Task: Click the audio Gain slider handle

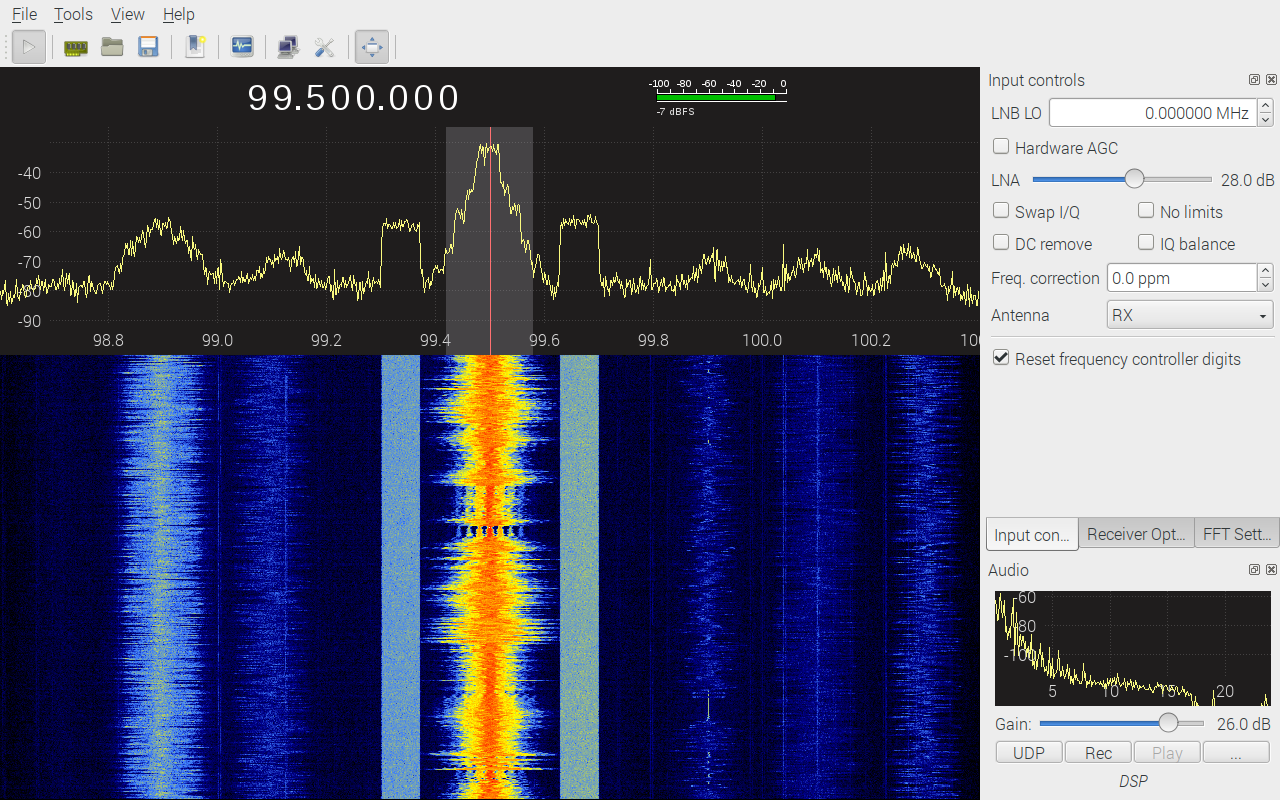Action: click(x=1168, y=723)
